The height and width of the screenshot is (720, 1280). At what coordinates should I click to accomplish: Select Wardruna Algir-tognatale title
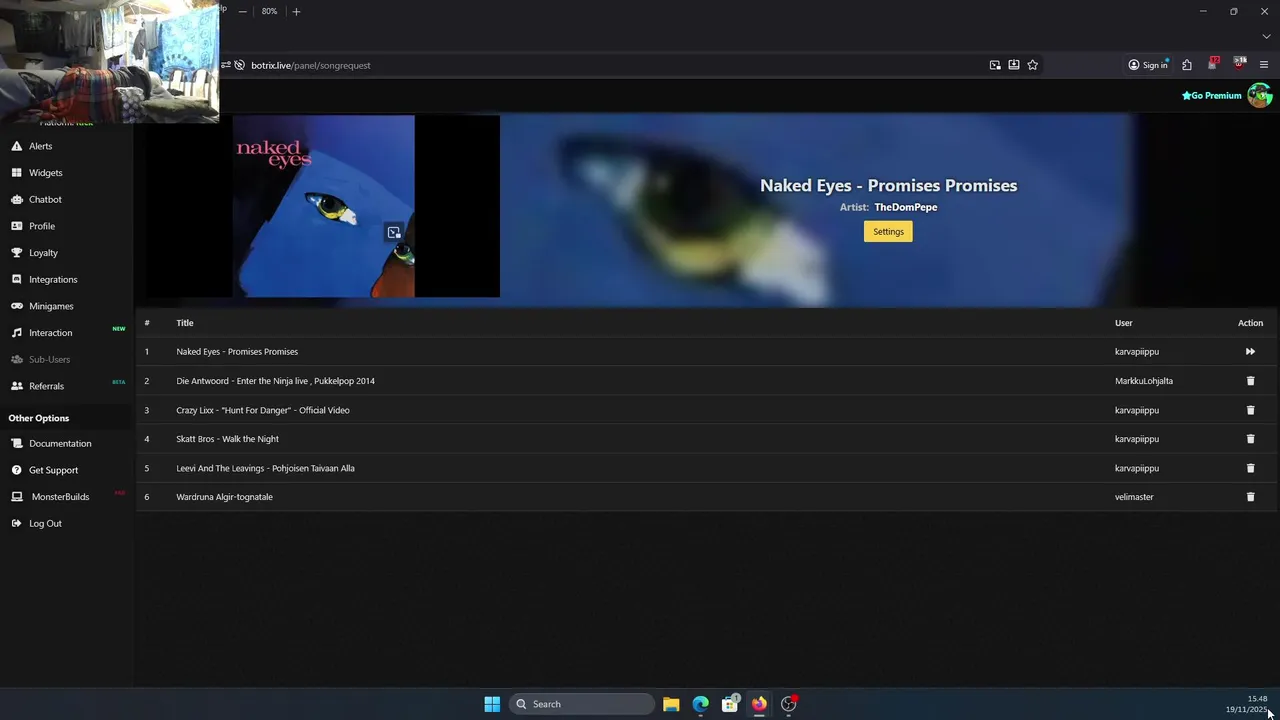[224, 497]
